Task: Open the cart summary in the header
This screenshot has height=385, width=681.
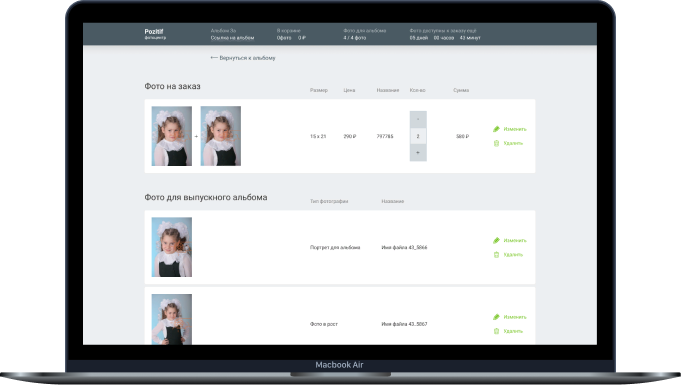Action: click(291, 34)
